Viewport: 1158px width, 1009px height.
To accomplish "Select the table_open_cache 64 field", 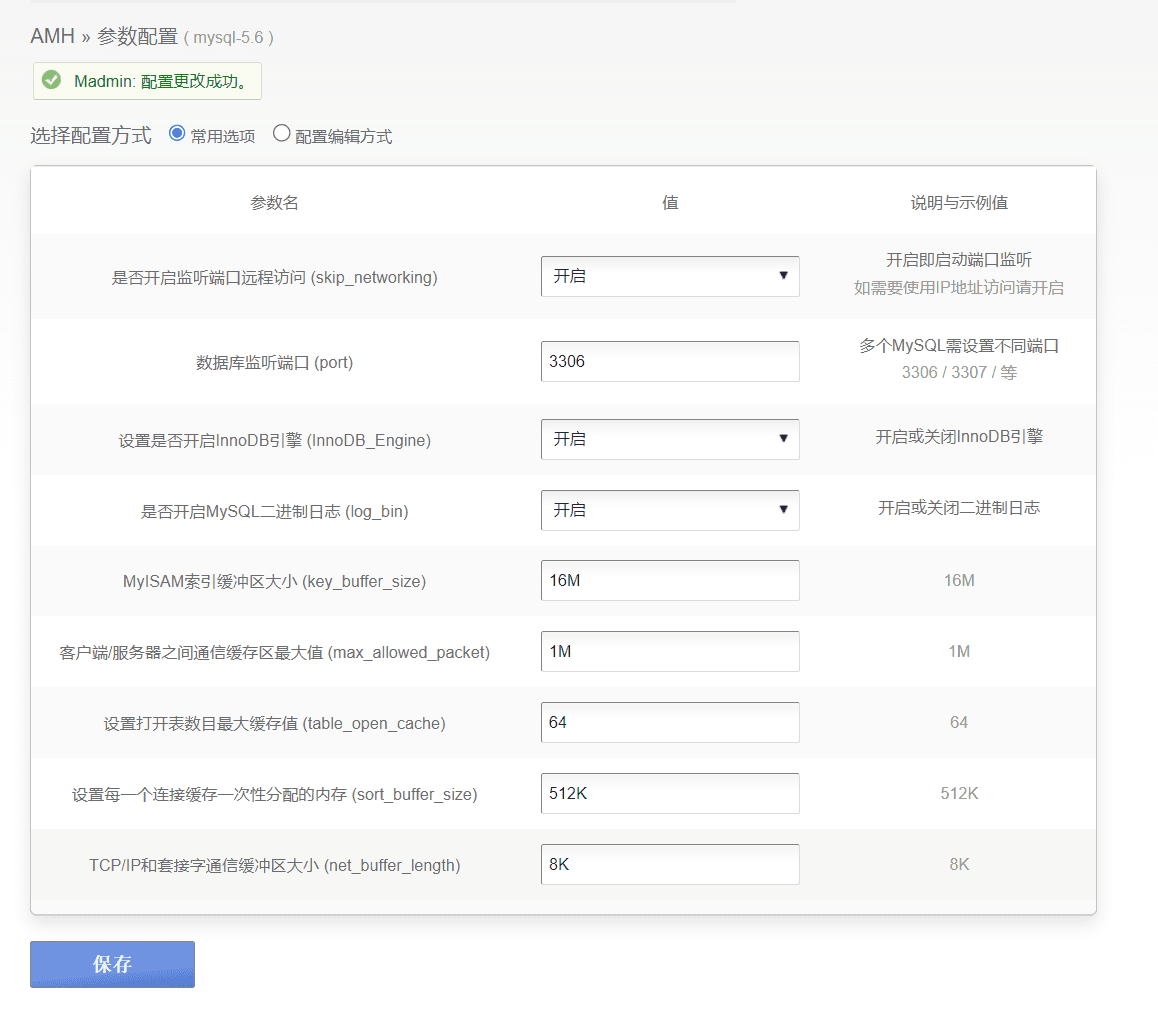I will 669,722.
